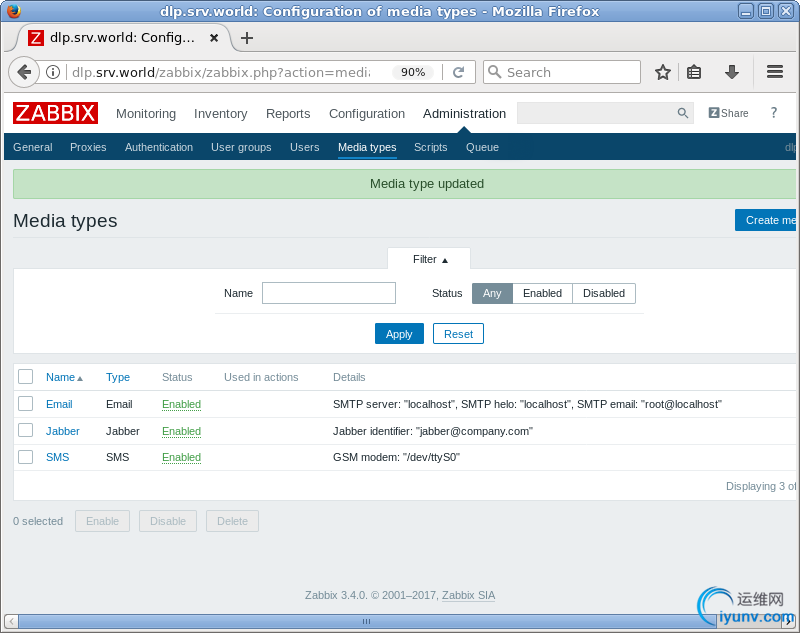Screen dimensions: 800x633
Task: Open the SMS media type link
Action: click(x=58, y=457)
